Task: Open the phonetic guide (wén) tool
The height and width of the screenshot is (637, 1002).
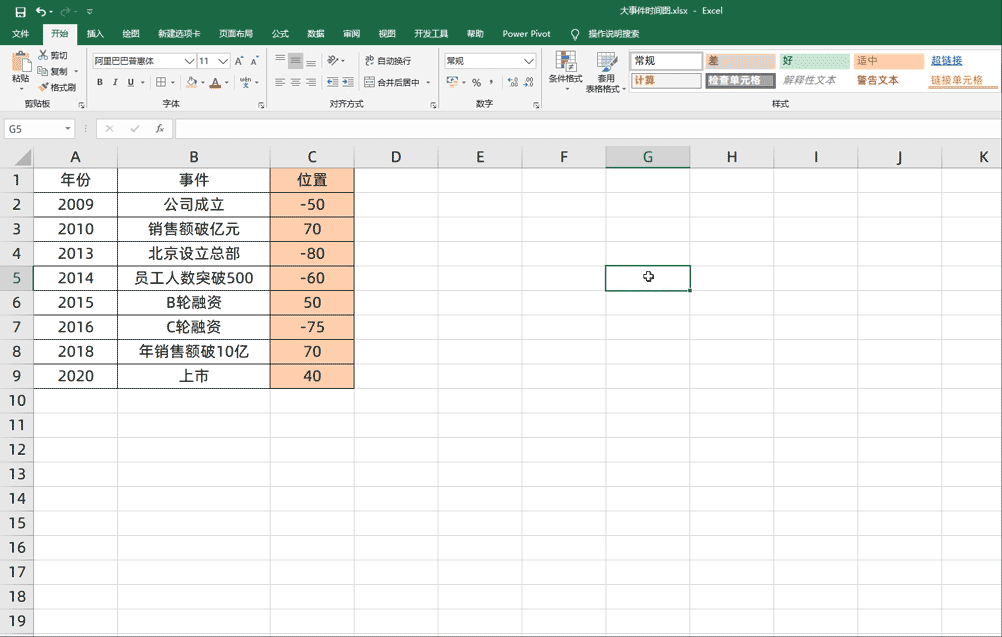Action: [245, 82]
